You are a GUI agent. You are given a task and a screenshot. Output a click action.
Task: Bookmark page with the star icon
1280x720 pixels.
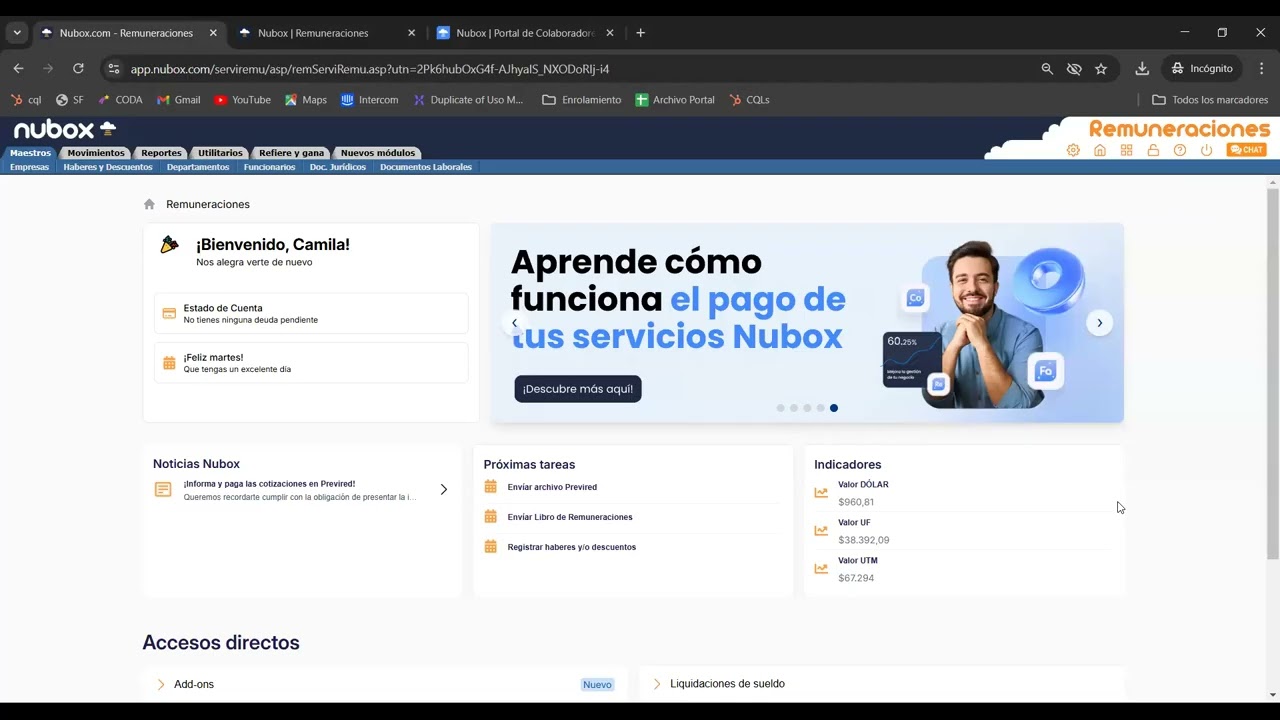(x=1101, y=69)
